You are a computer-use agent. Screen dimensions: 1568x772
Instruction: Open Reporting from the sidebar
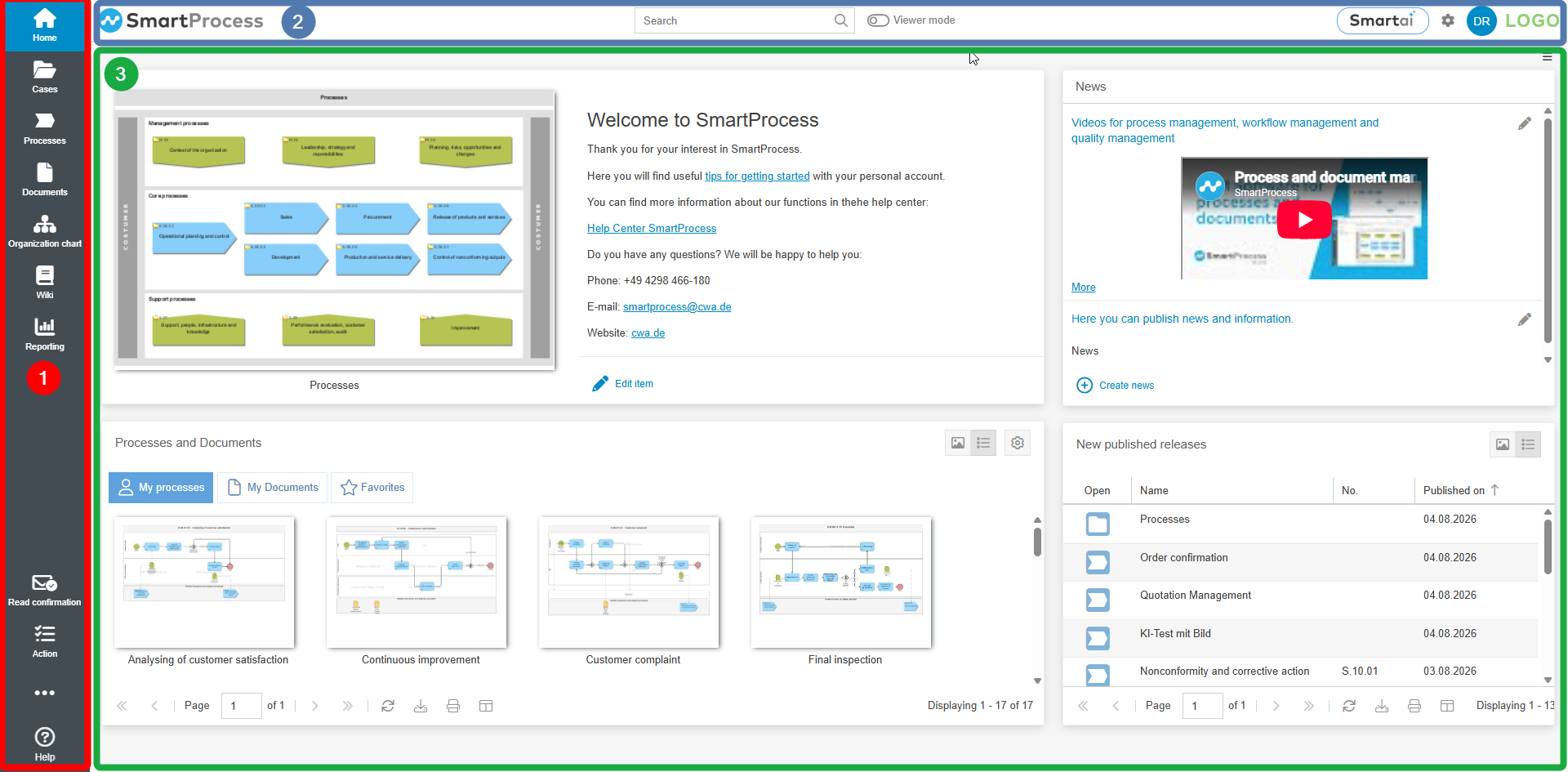(x=45, y=335)
